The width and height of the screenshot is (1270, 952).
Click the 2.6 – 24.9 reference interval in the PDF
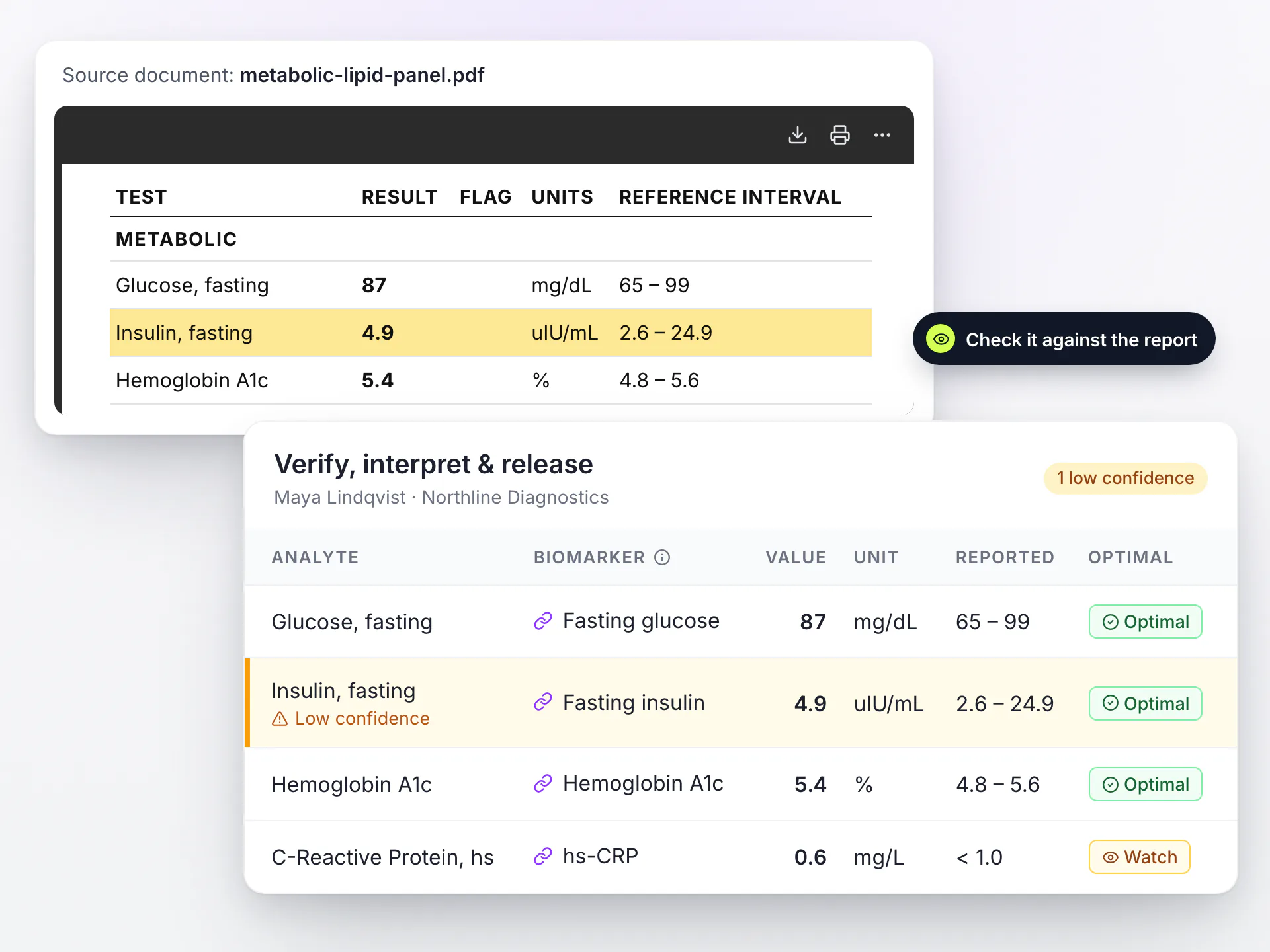665,333
